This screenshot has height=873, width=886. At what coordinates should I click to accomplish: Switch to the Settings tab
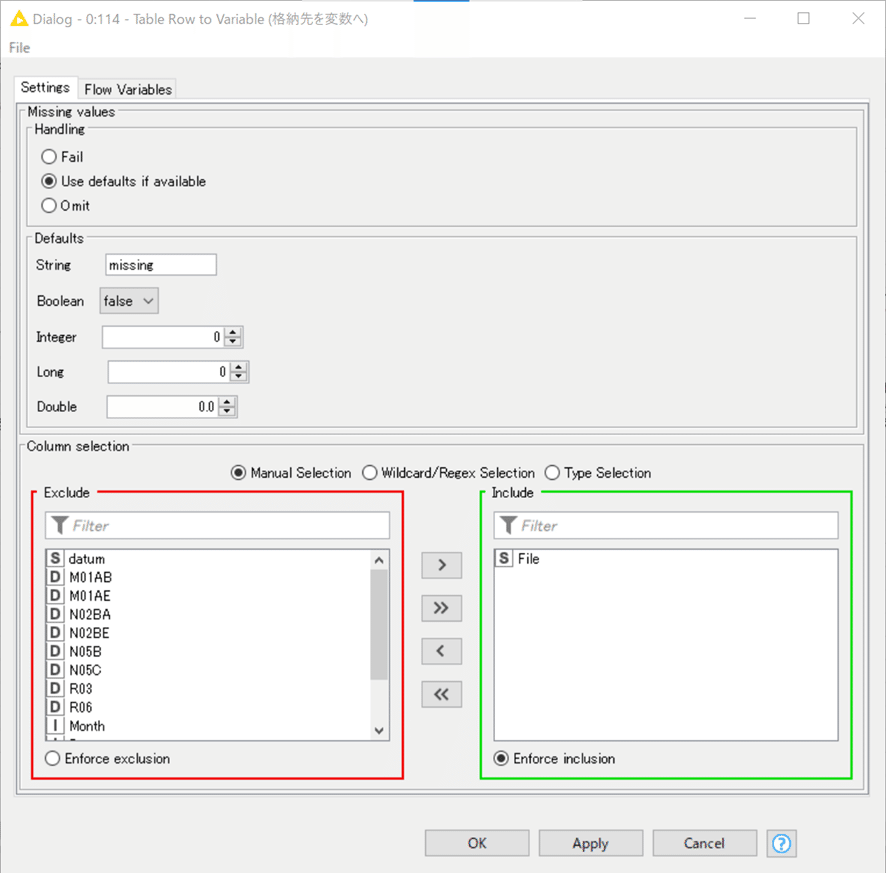click(45, 88)
